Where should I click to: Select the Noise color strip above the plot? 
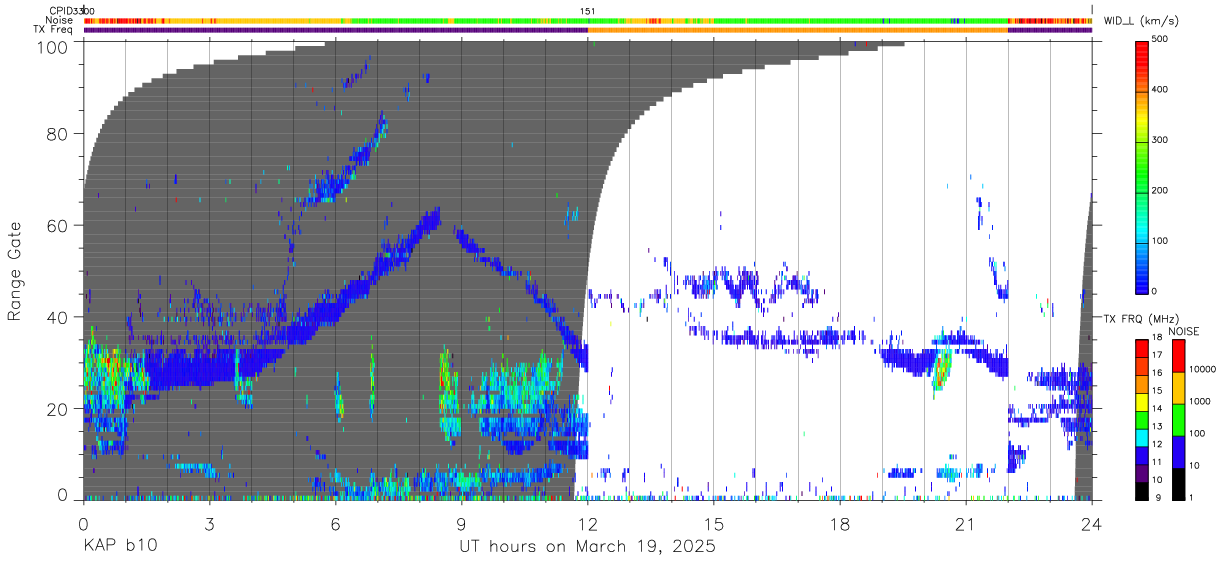pyautogui.click(x=588, y=20)
